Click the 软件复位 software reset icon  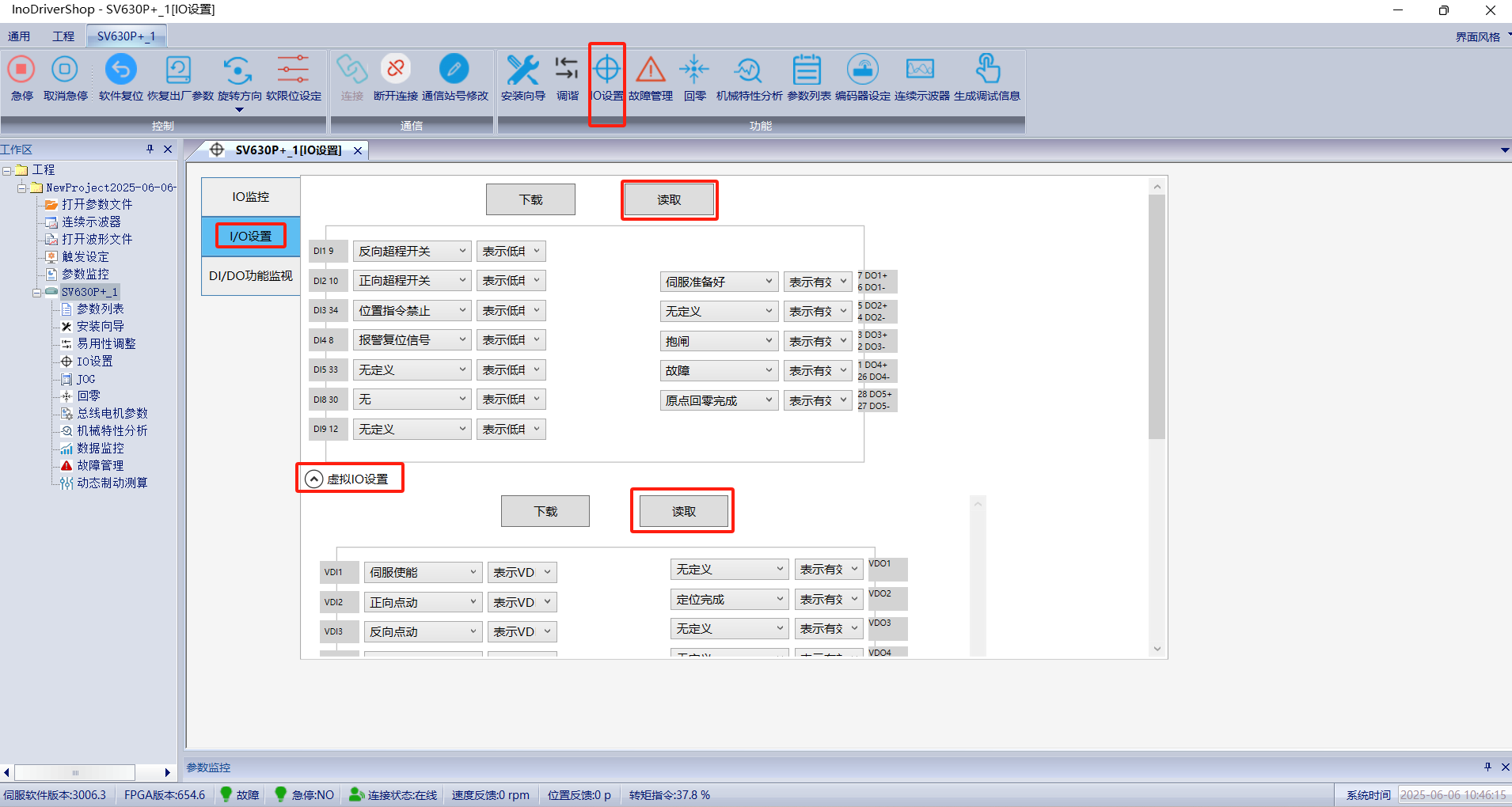coord(120,70)
